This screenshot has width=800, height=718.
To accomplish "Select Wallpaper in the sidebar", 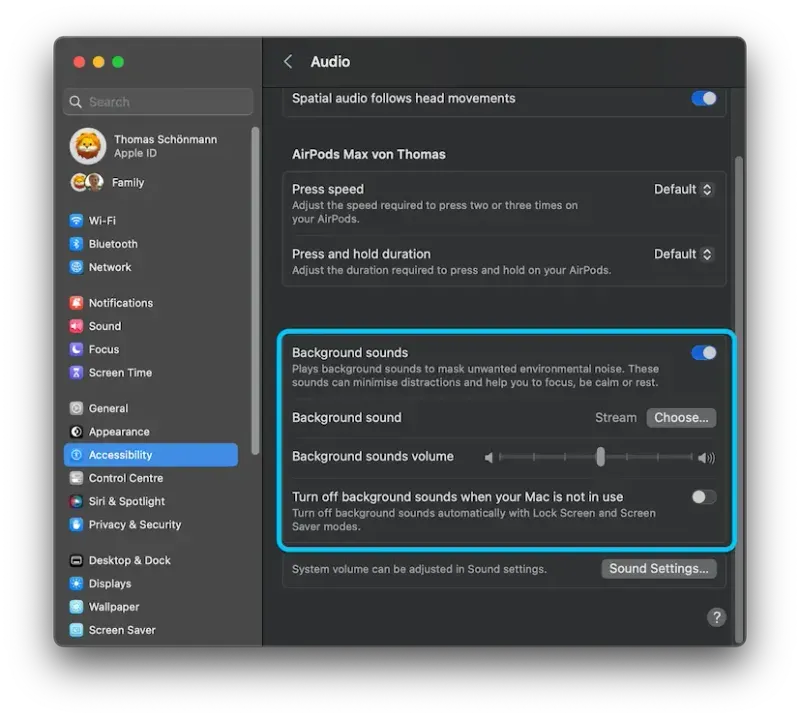I will coord(151,607).
